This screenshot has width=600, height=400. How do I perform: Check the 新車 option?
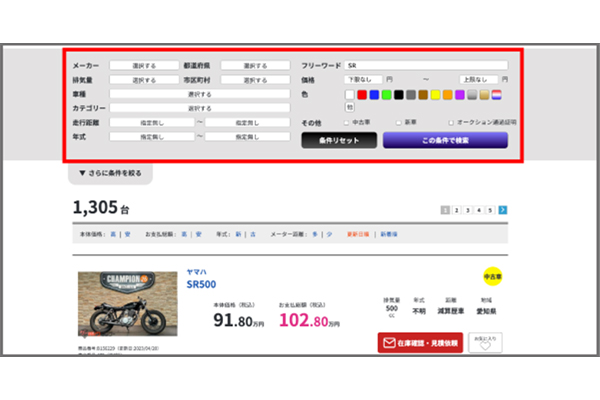click(x=398, y=123)
